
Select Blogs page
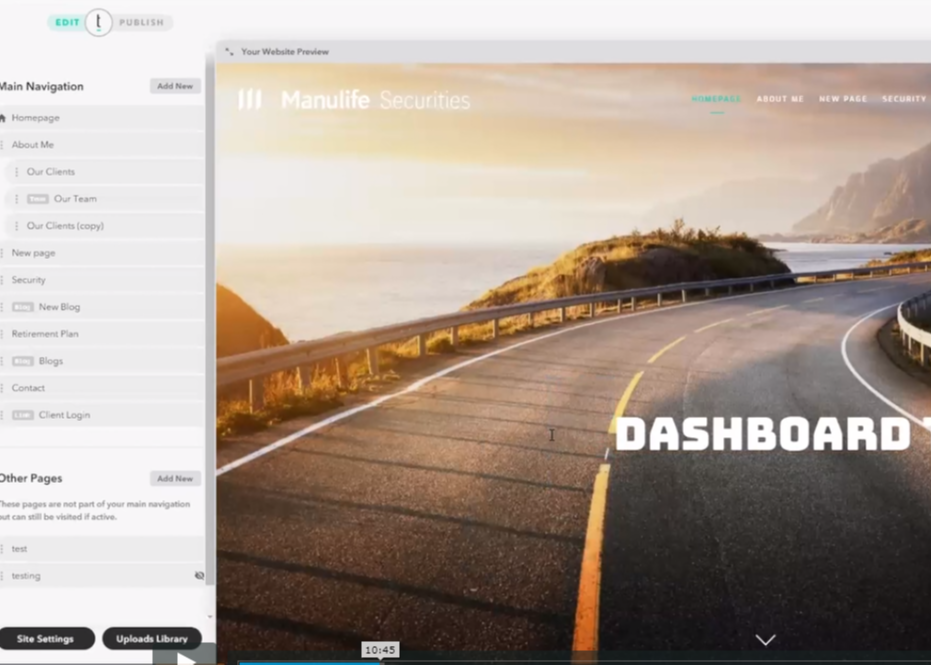102,361
